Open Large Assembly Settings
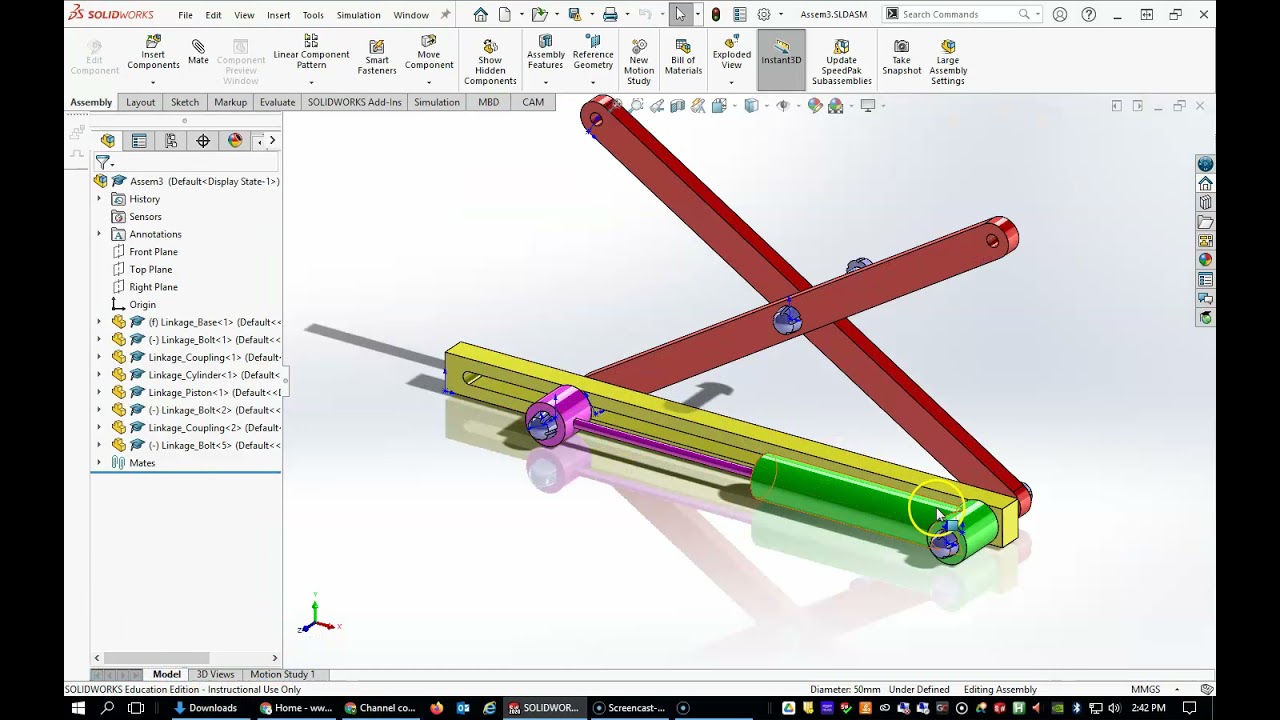Viewport: 1280px width, 720px height. [x=948, y=62]
